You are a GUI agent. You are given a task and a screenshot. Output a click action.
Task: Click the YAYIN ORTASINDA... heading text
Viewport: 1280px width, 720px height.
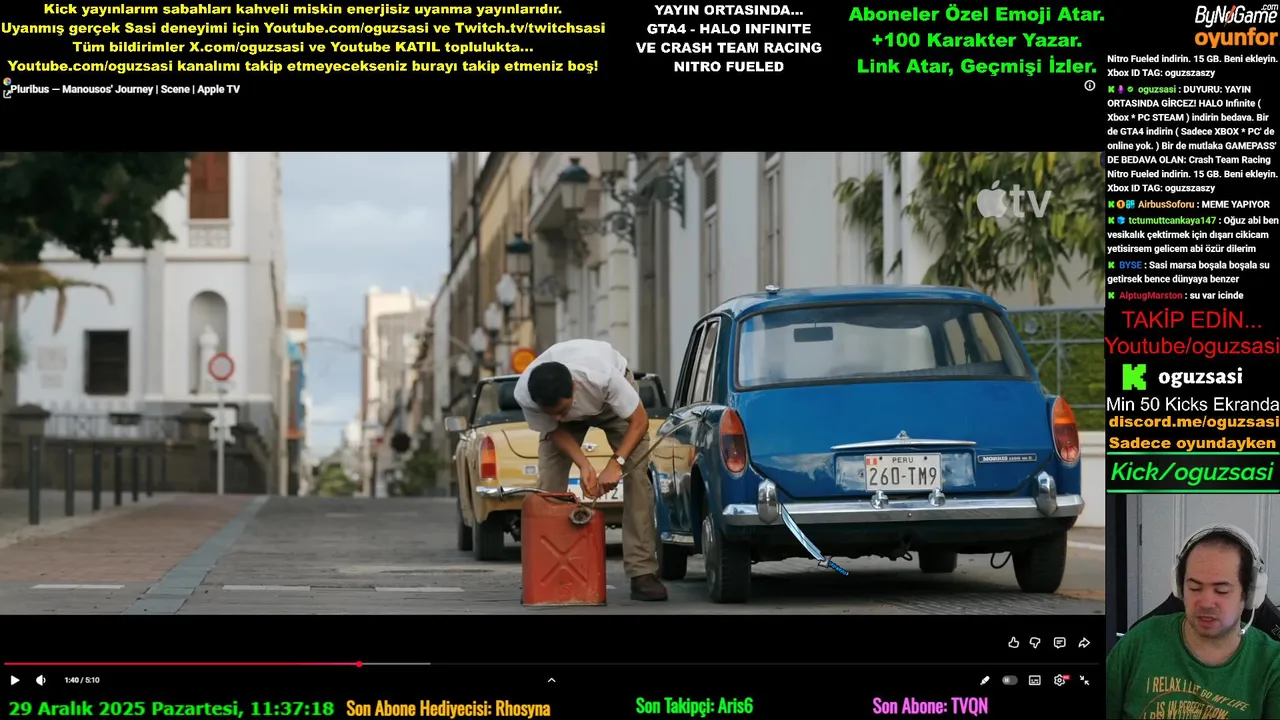[728, 10]
